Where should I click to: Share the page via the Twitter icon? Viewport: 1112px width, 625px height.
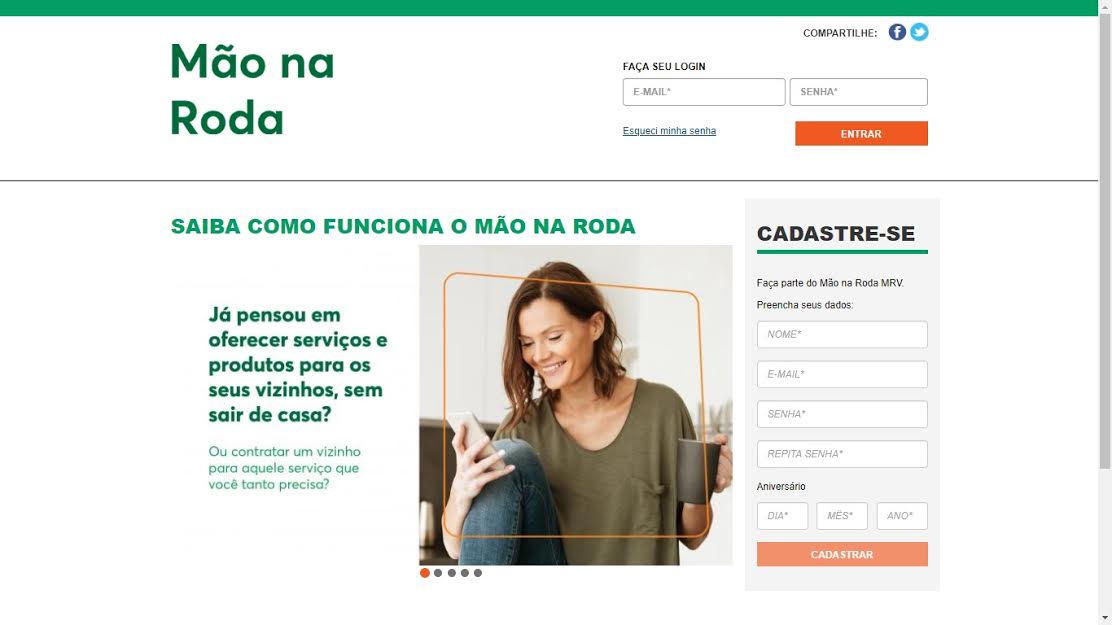[x=919, y=32]
